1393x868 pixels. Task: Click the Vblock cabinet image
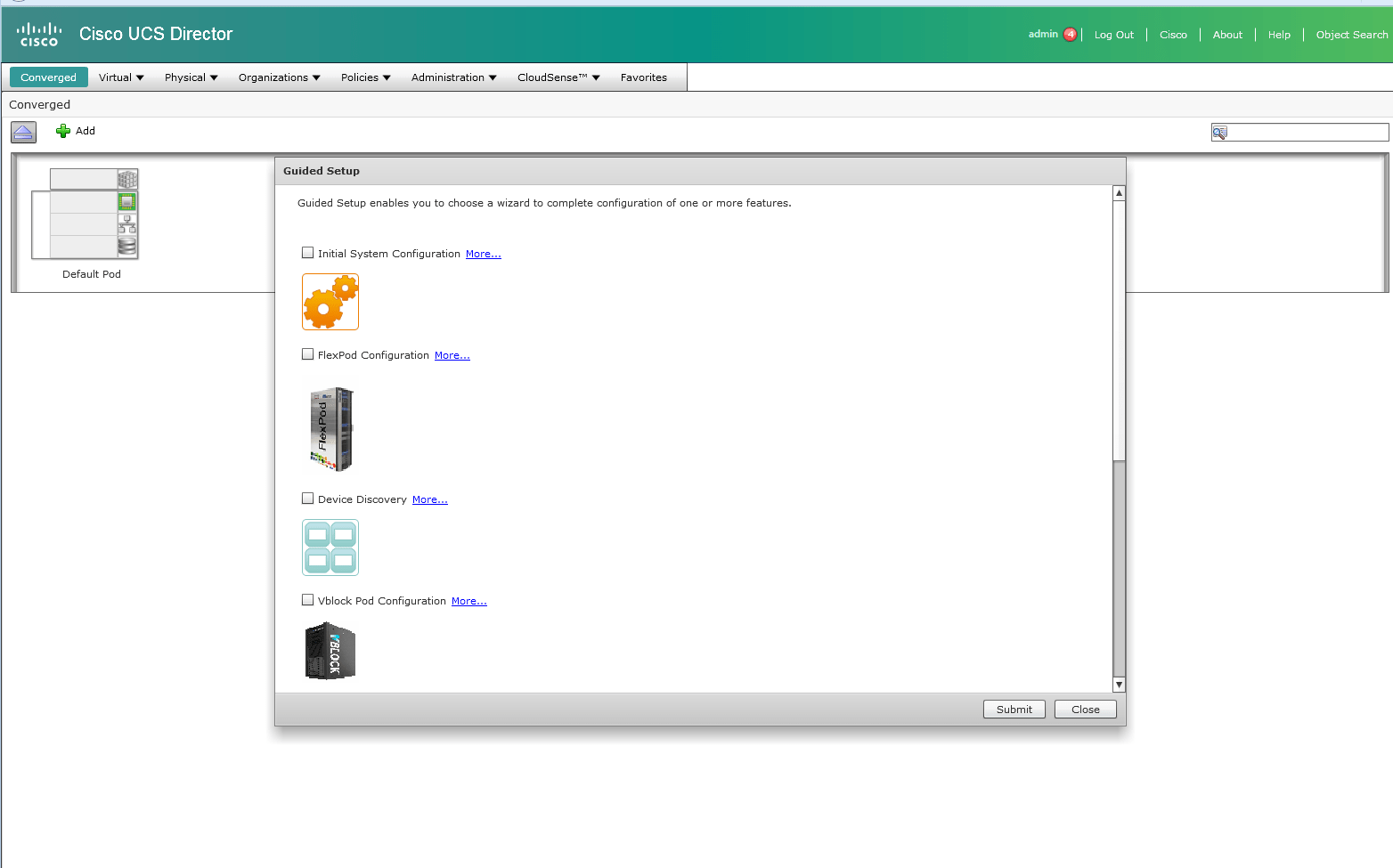coord(330,651)
